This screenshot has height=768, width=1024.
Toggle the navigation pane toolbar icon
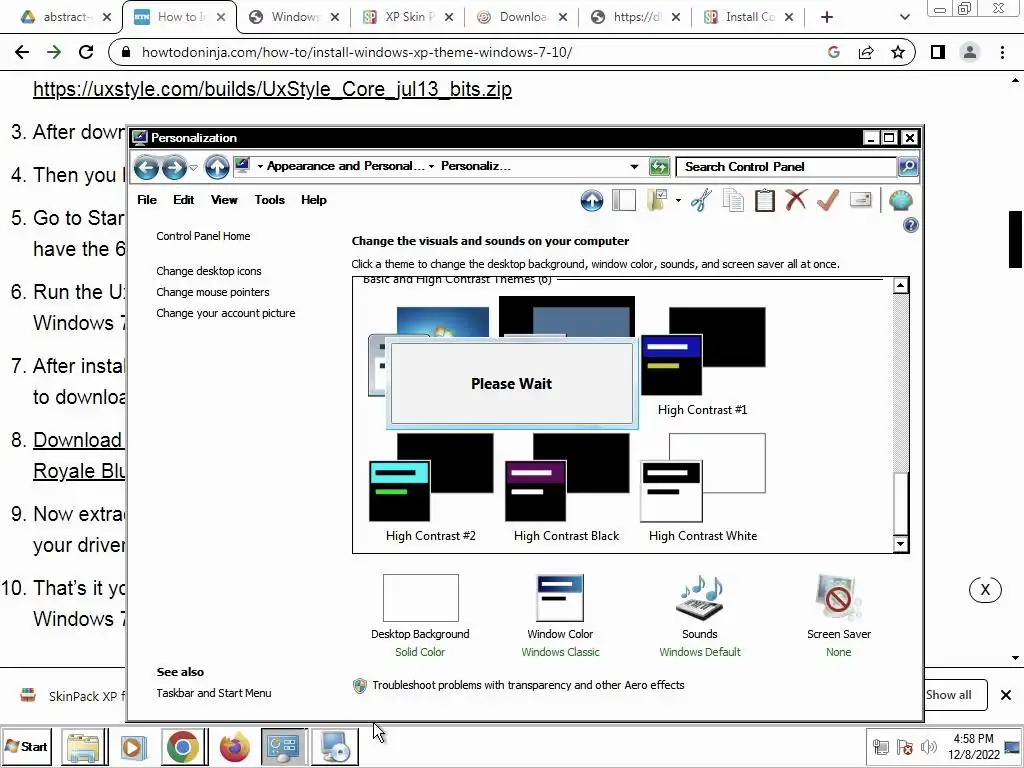tap(624, 200)
